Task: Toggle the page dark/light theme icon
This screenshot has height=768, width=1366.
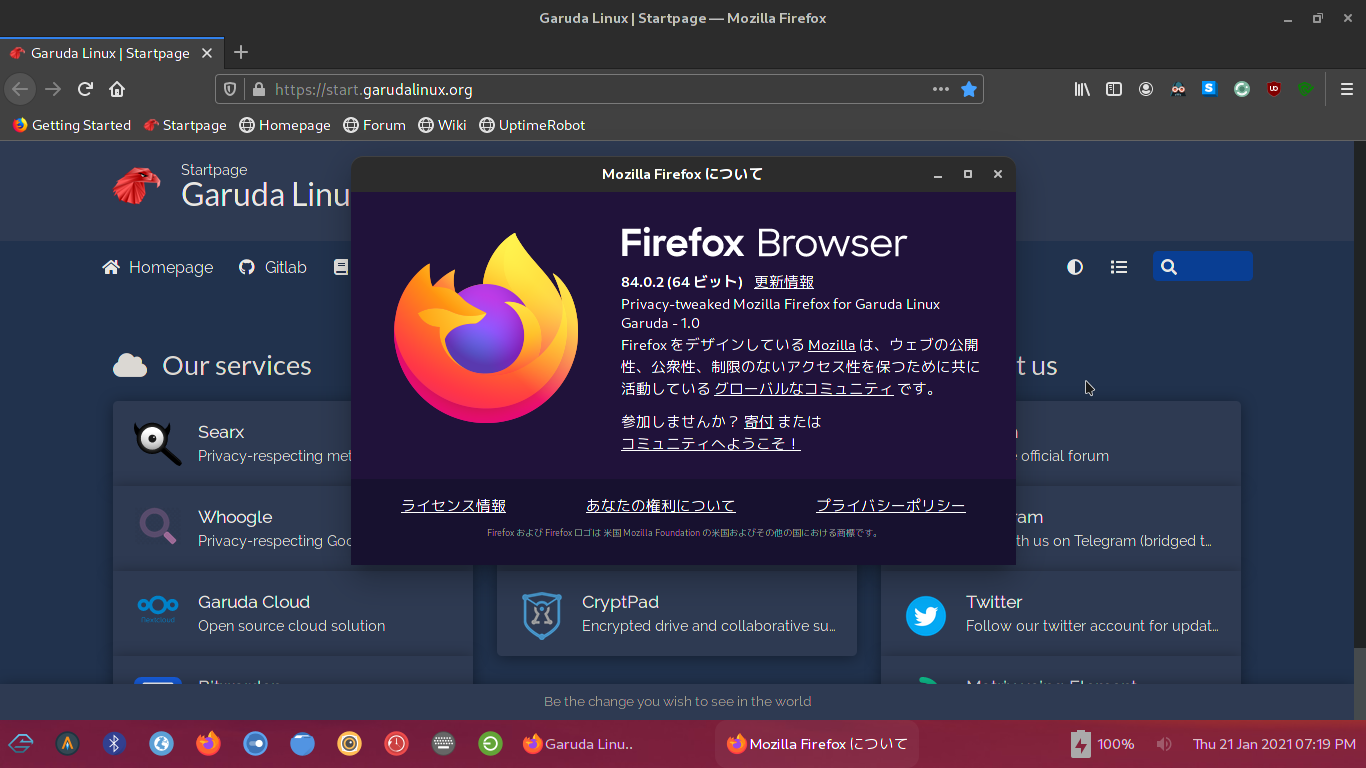Action: [1075, 267]
